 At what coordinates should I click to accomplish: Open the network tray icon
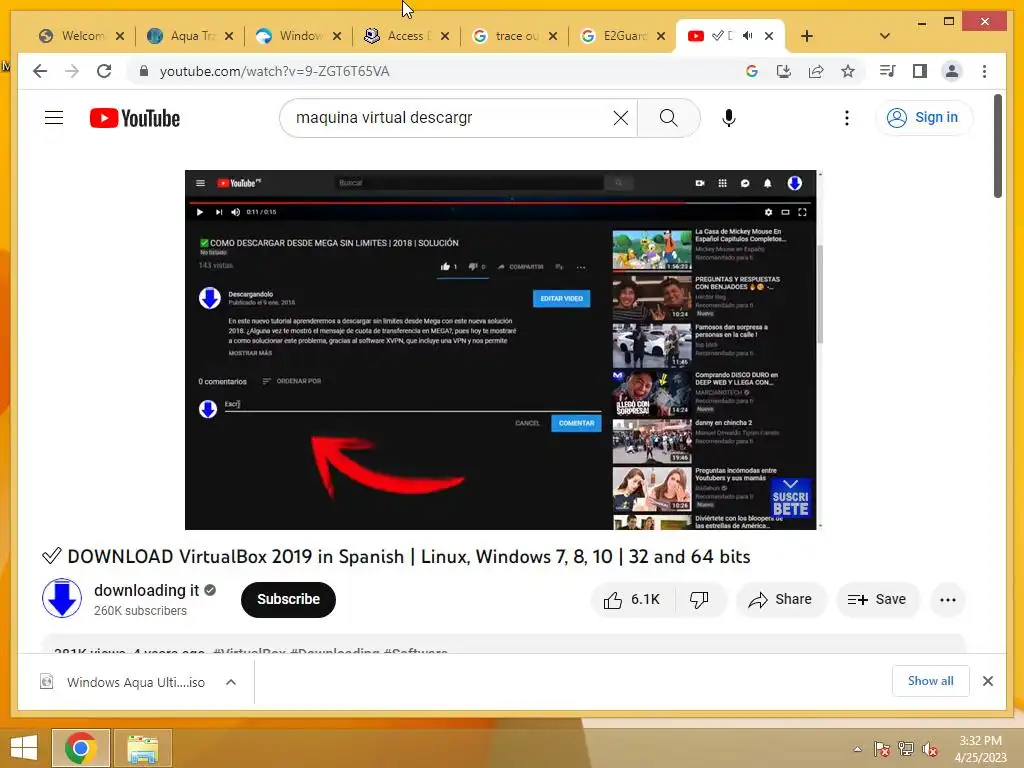pyautogui.click(x=906, y=749)
